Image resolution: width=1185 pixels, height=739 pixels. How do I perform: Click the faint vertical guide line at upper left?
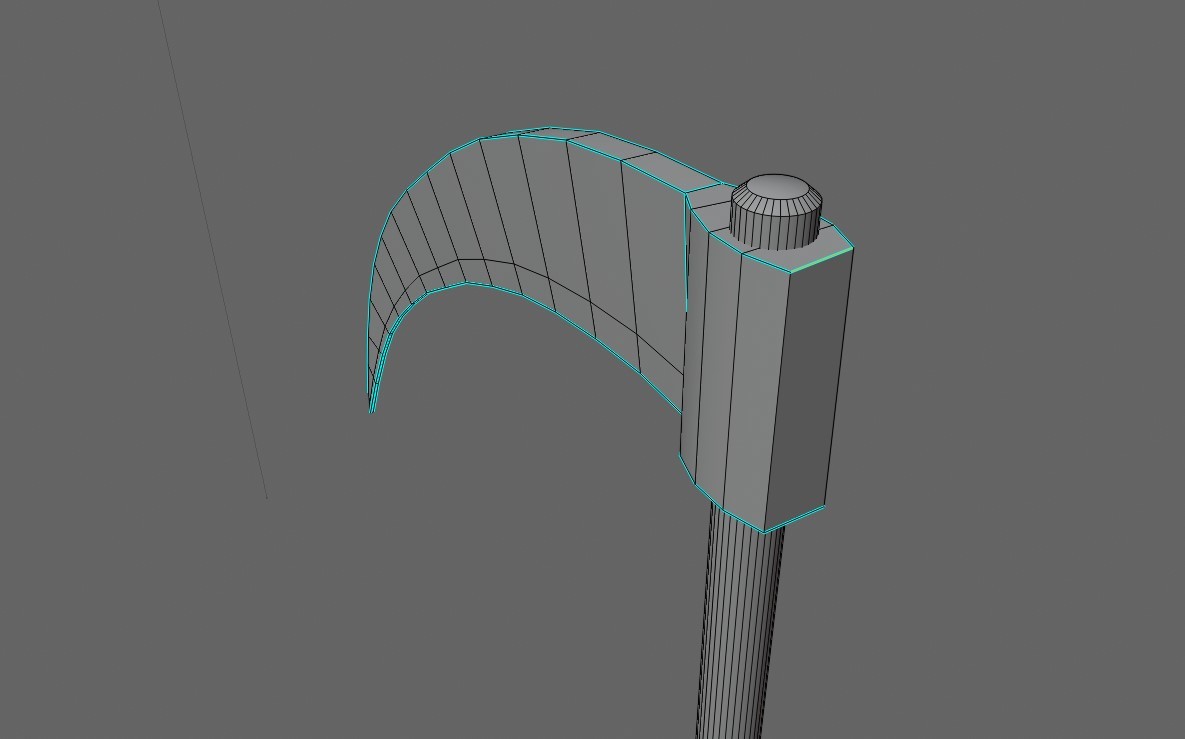tap(210, 250)
